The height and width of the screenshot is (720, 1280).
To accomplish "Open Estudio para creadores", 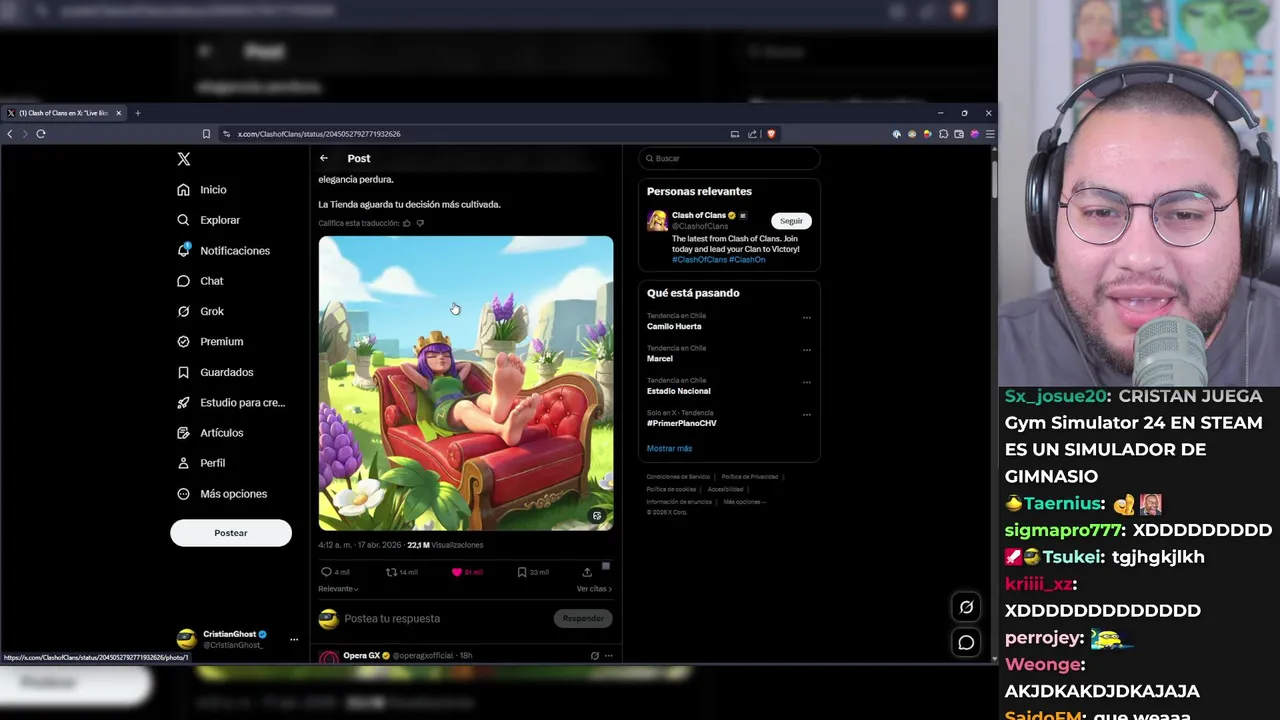I will pos(231,402).
